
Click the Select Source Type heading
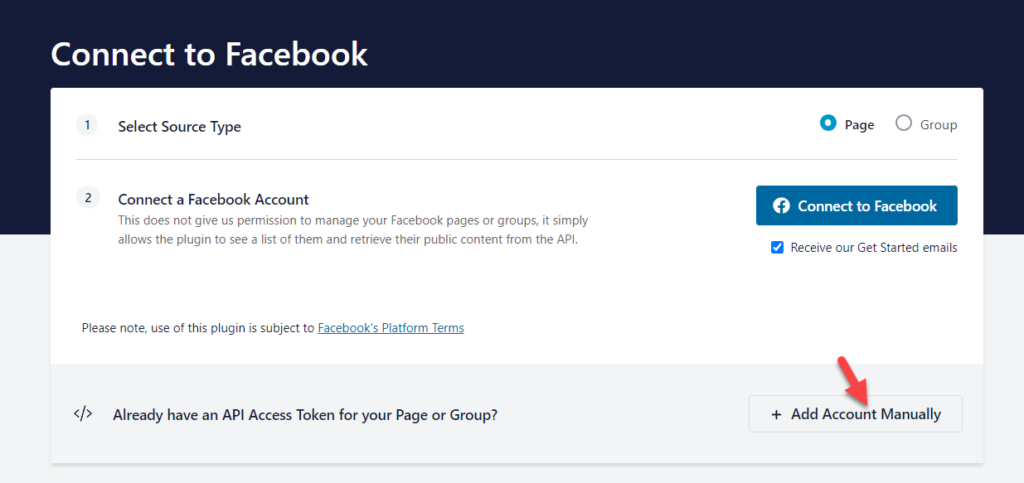pos(180,127)
